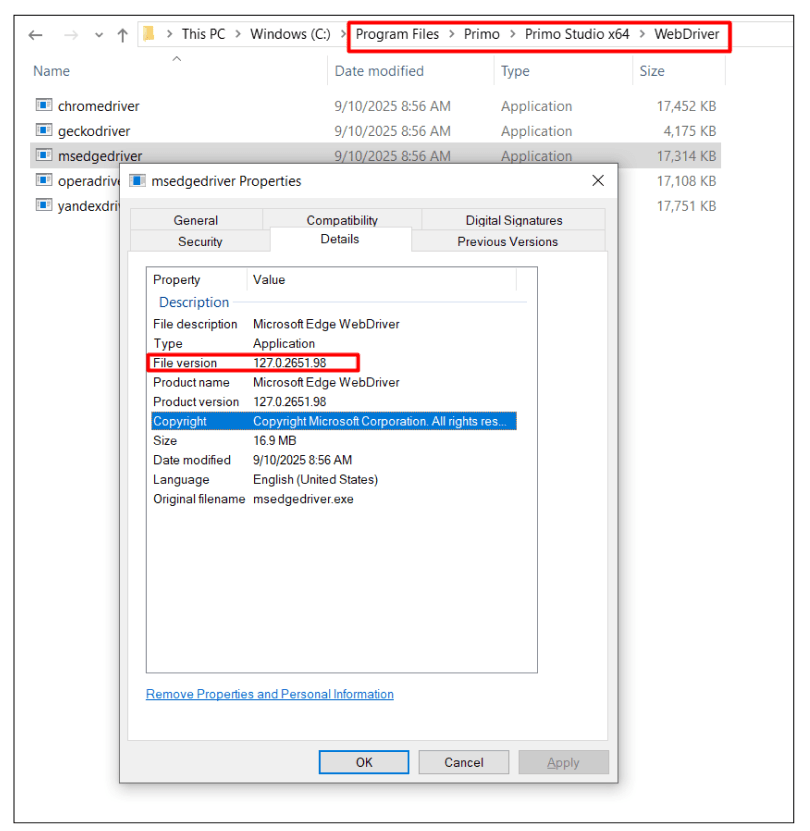Expand the chevron after This PC

[x=238, y=34]
